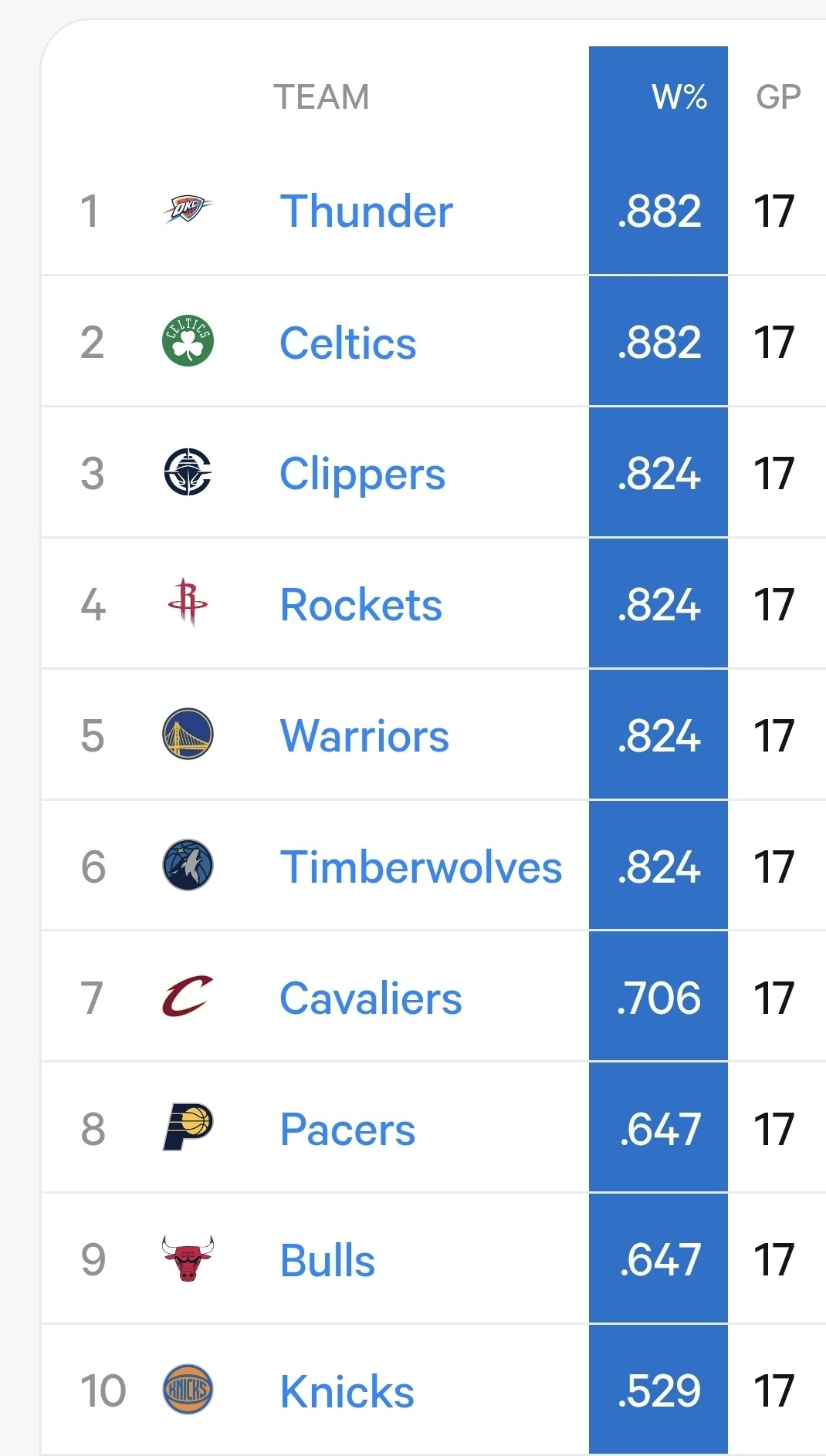Open the Timberwolves team link
Viewport: 826px width, 1456px height.
coord(421,867)
